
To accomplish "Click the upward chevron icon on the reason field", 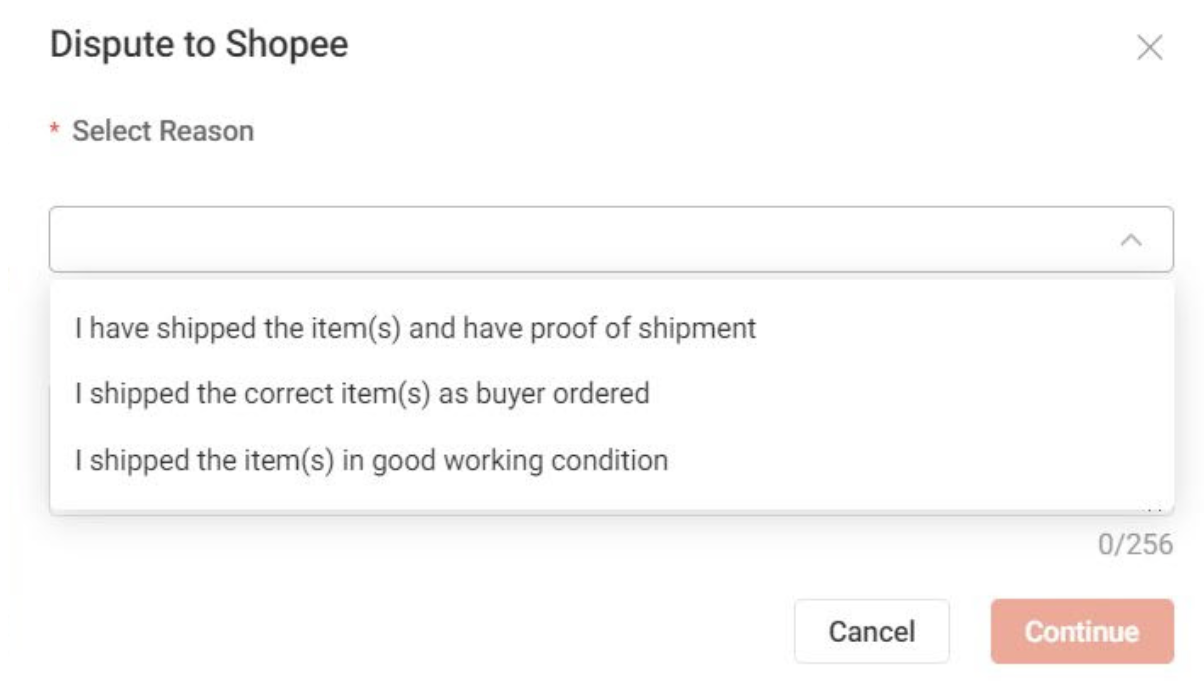I will point(1129,238).
